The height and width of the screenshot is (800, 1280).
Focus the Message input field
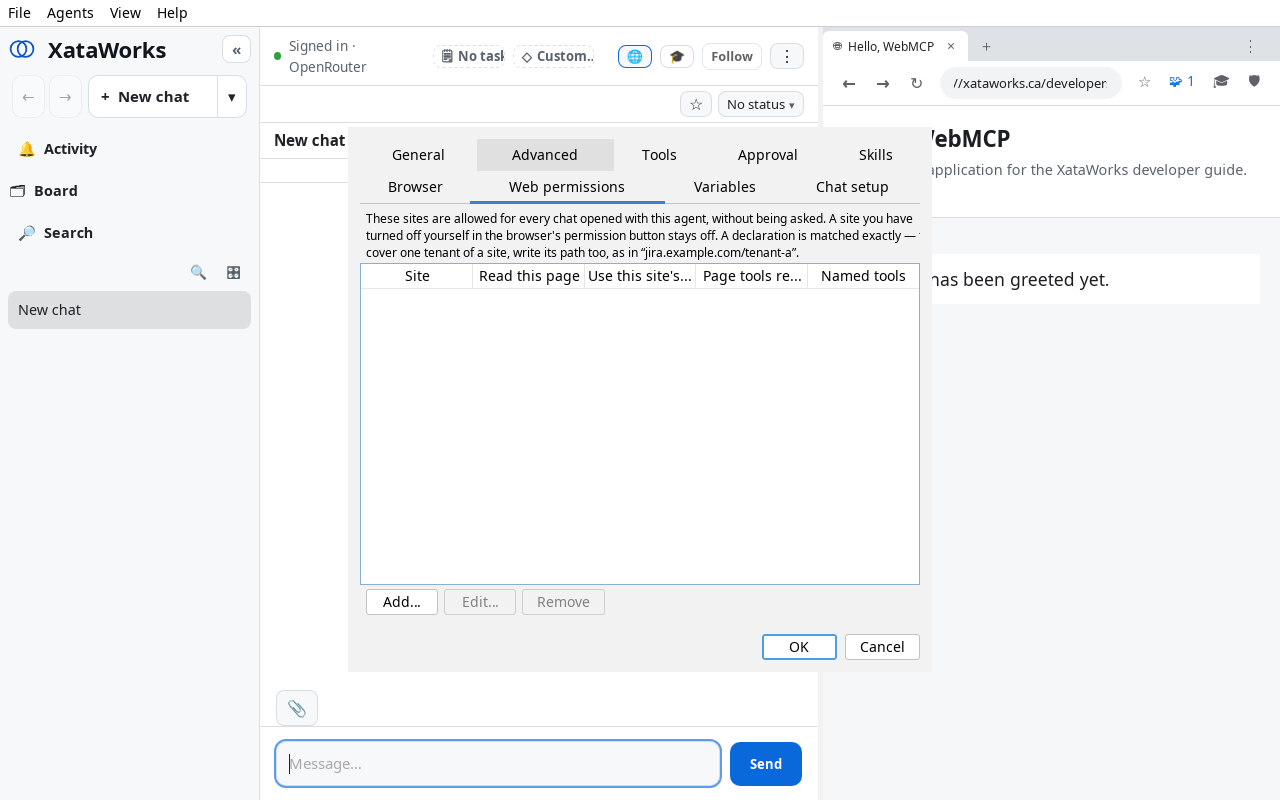(x=498, y=764)
